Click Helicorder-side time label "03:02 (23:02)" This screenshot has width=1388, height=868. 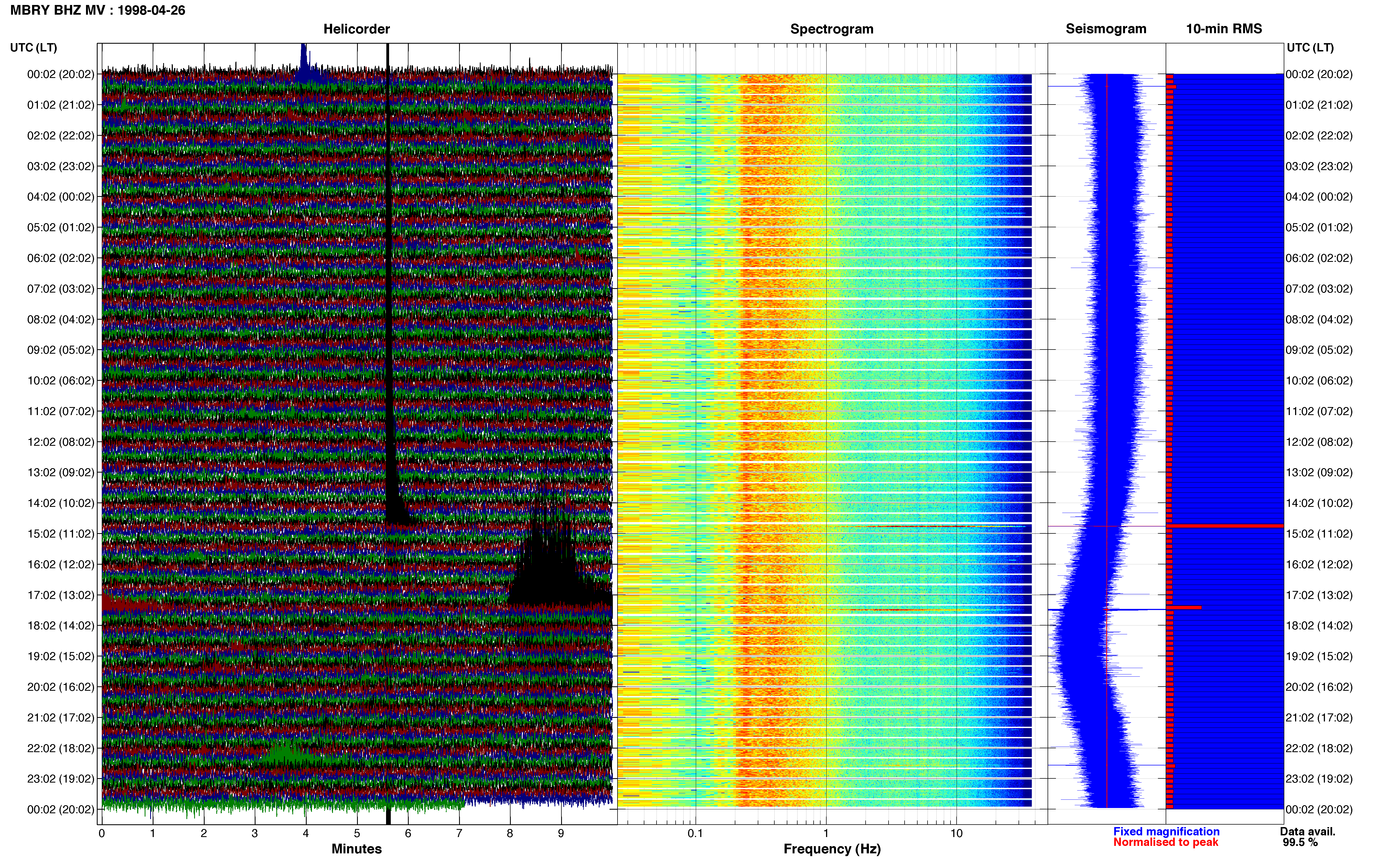pyautogui.click(x=60, y=166)
